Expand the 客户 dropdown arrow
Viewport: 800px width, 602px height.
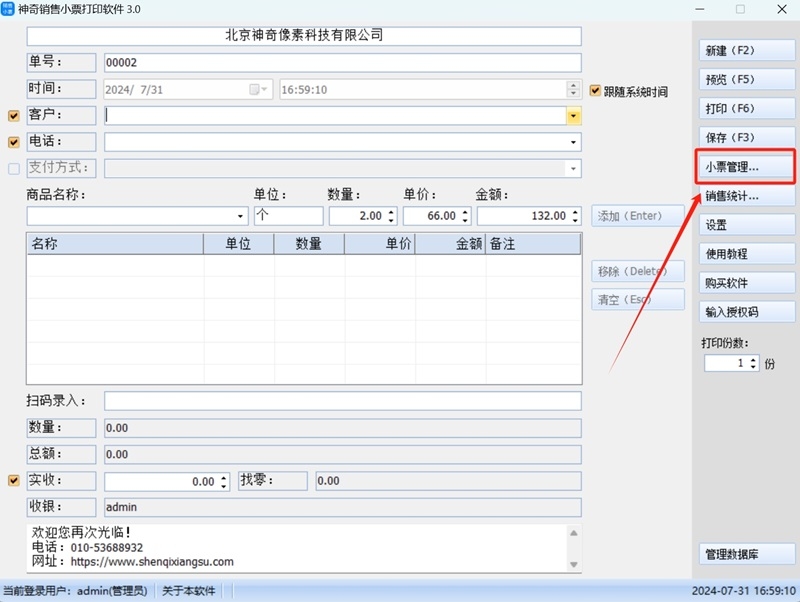573,116
